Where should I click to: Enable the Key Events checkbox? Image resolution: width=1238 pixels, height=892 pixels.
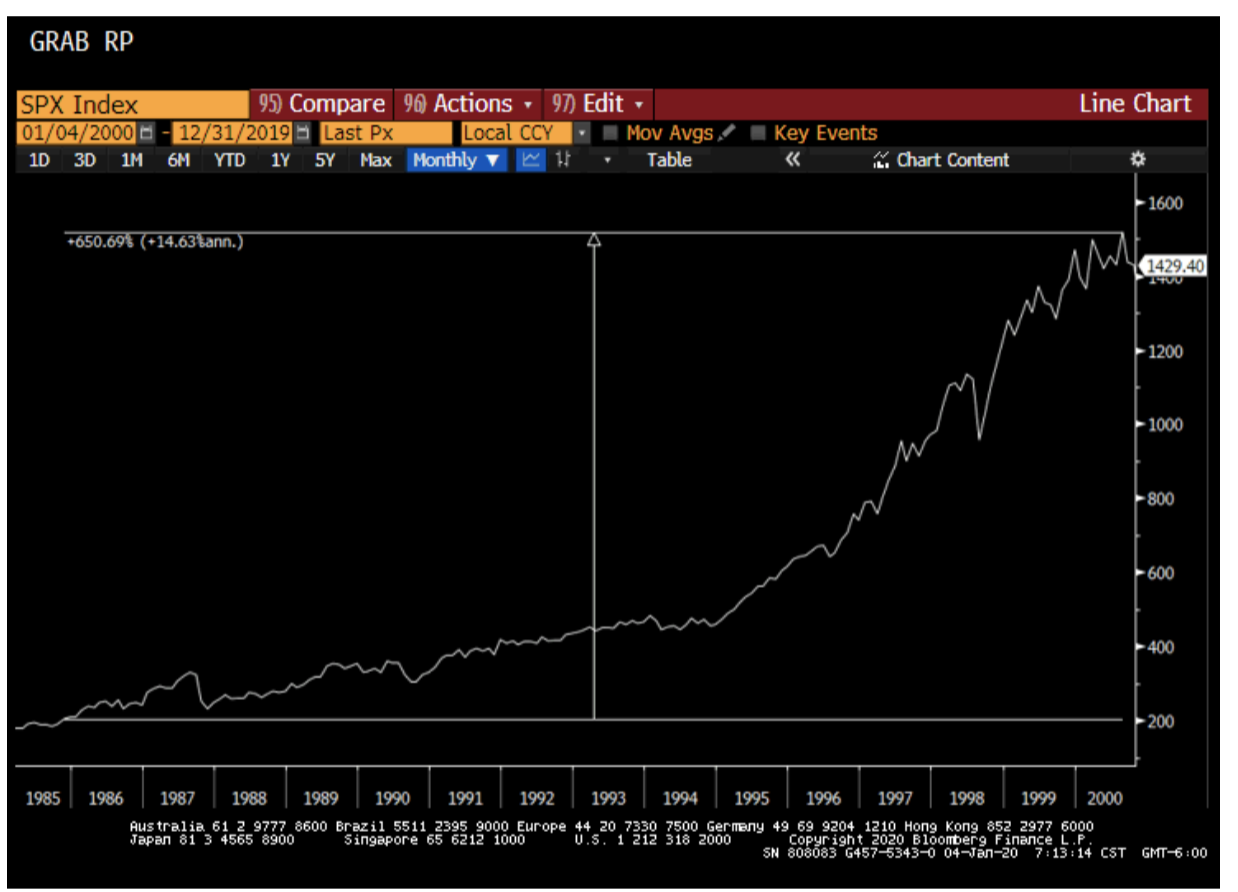click(x=758, y=133)
